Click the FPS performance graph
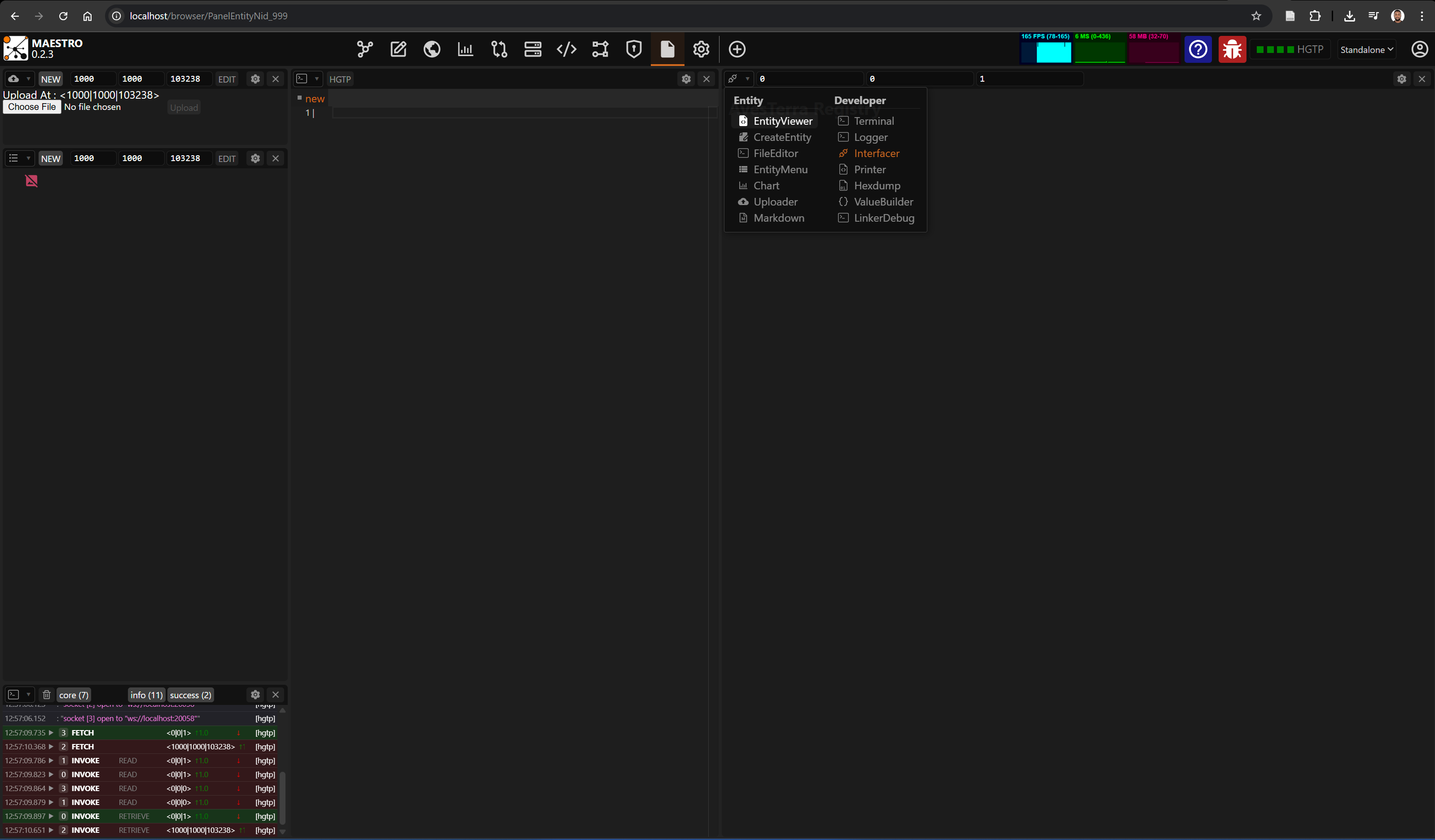This screenshot has width=1435, height=840. (1046, 48)
